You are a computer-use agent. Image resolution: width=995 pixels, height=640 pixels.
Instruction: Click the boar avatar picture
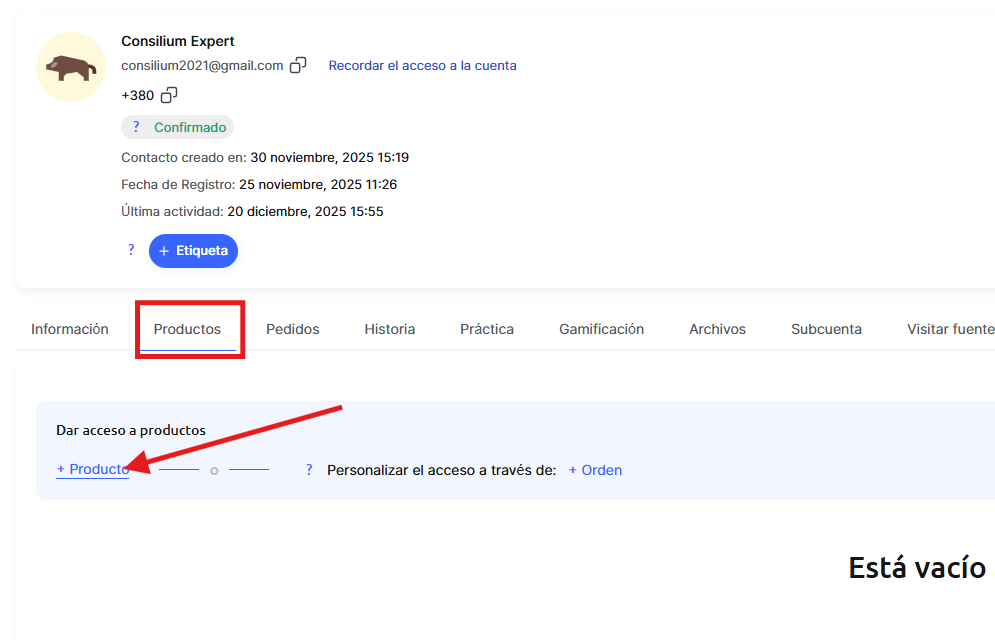click(71, 67)
